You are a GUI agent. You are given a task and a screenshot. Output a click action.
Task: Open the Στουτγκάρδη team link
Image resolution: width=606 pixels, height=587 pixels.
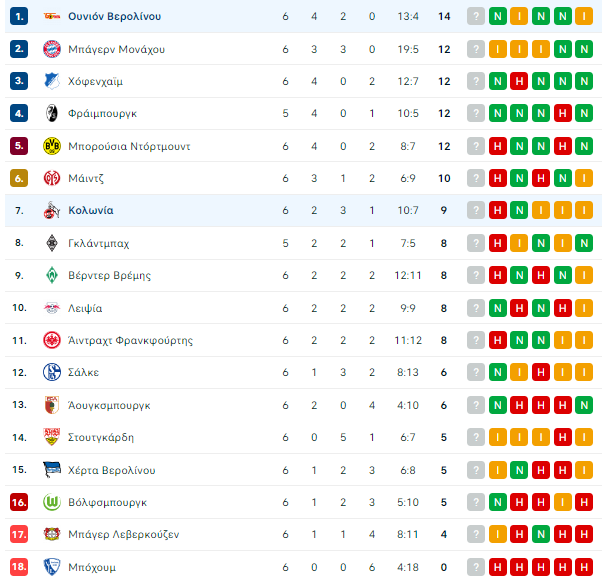coord(101,437)
